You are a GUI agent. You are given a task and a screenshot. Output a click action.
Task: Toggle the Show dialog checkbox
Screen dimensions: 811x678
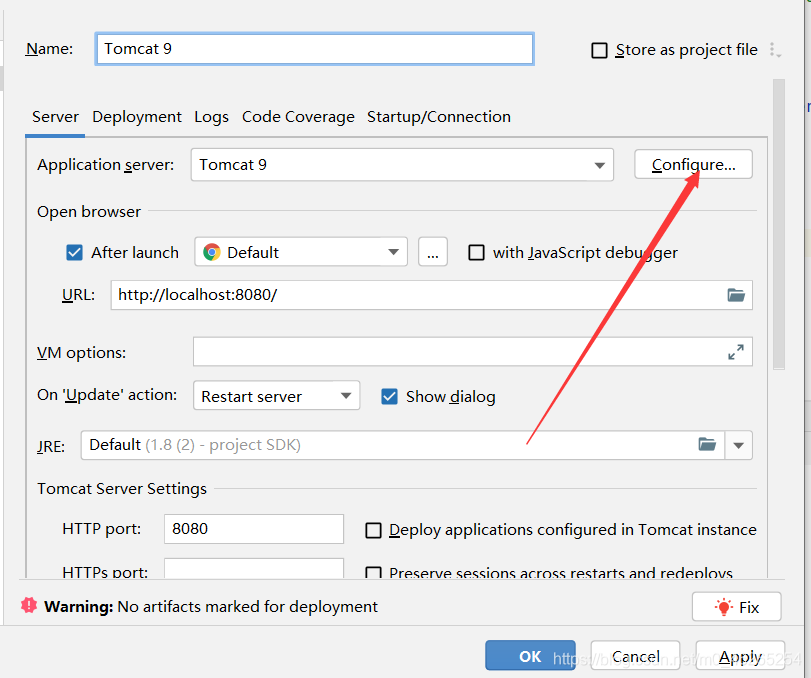(390, 397)
